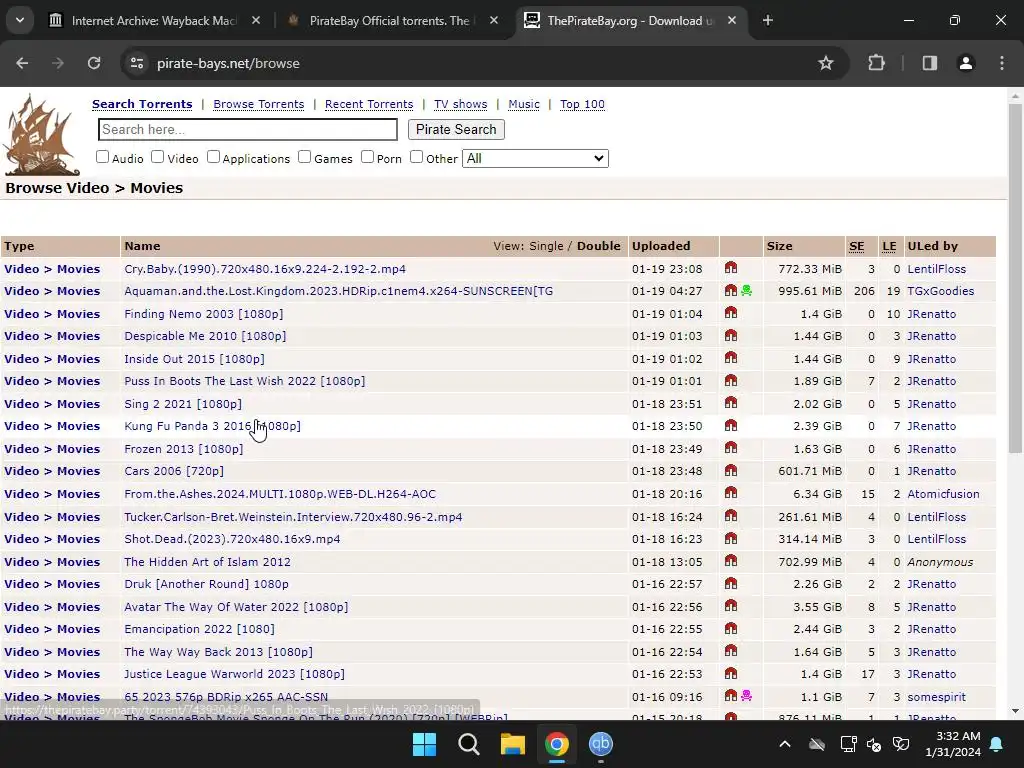This screenshot has width=1024, height=768.
Task: Open uploader Atomicfusion profile
Action: click(x=943, y=494)
